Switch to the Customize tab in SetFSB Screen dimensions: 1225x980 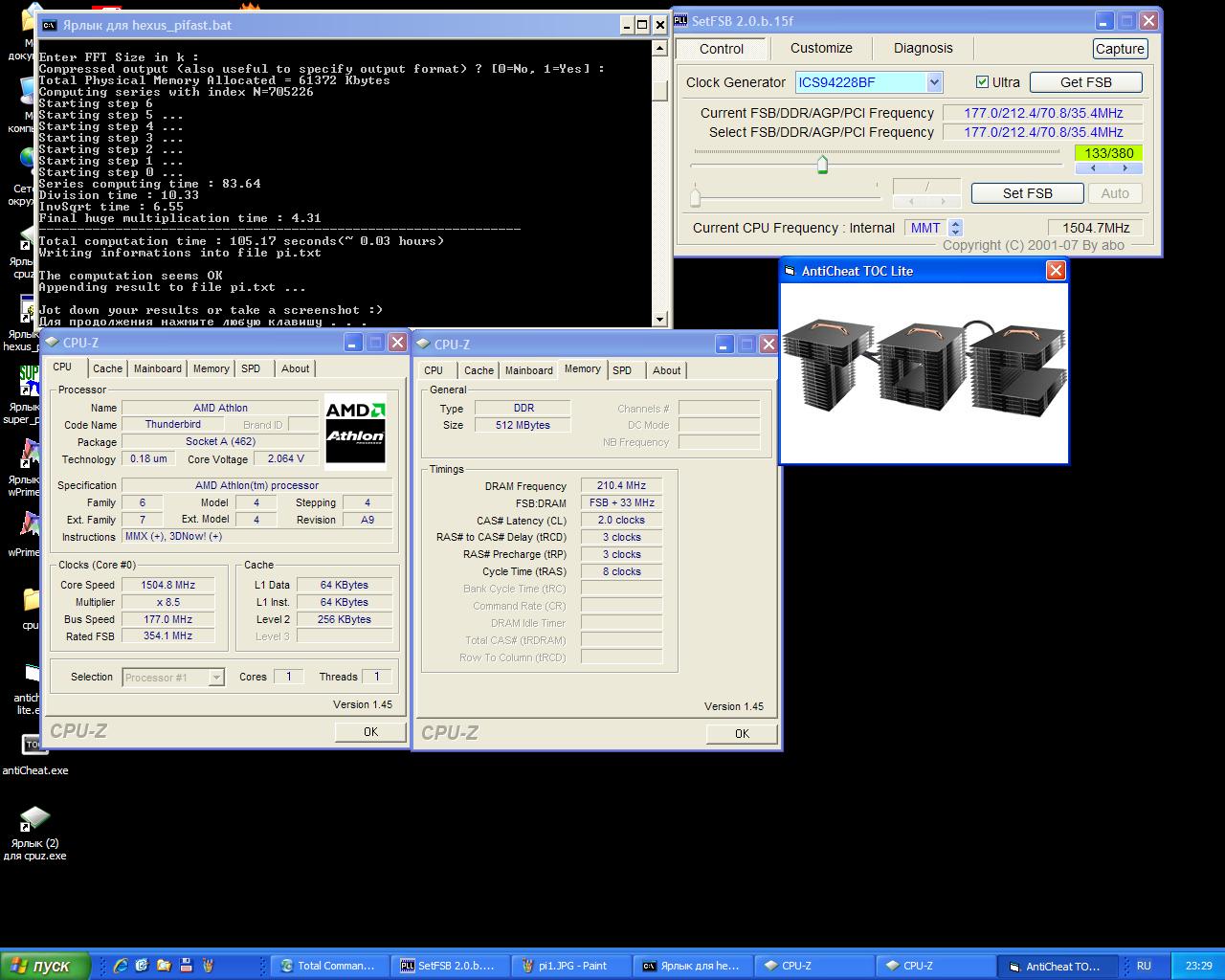(x=821, y=48)
